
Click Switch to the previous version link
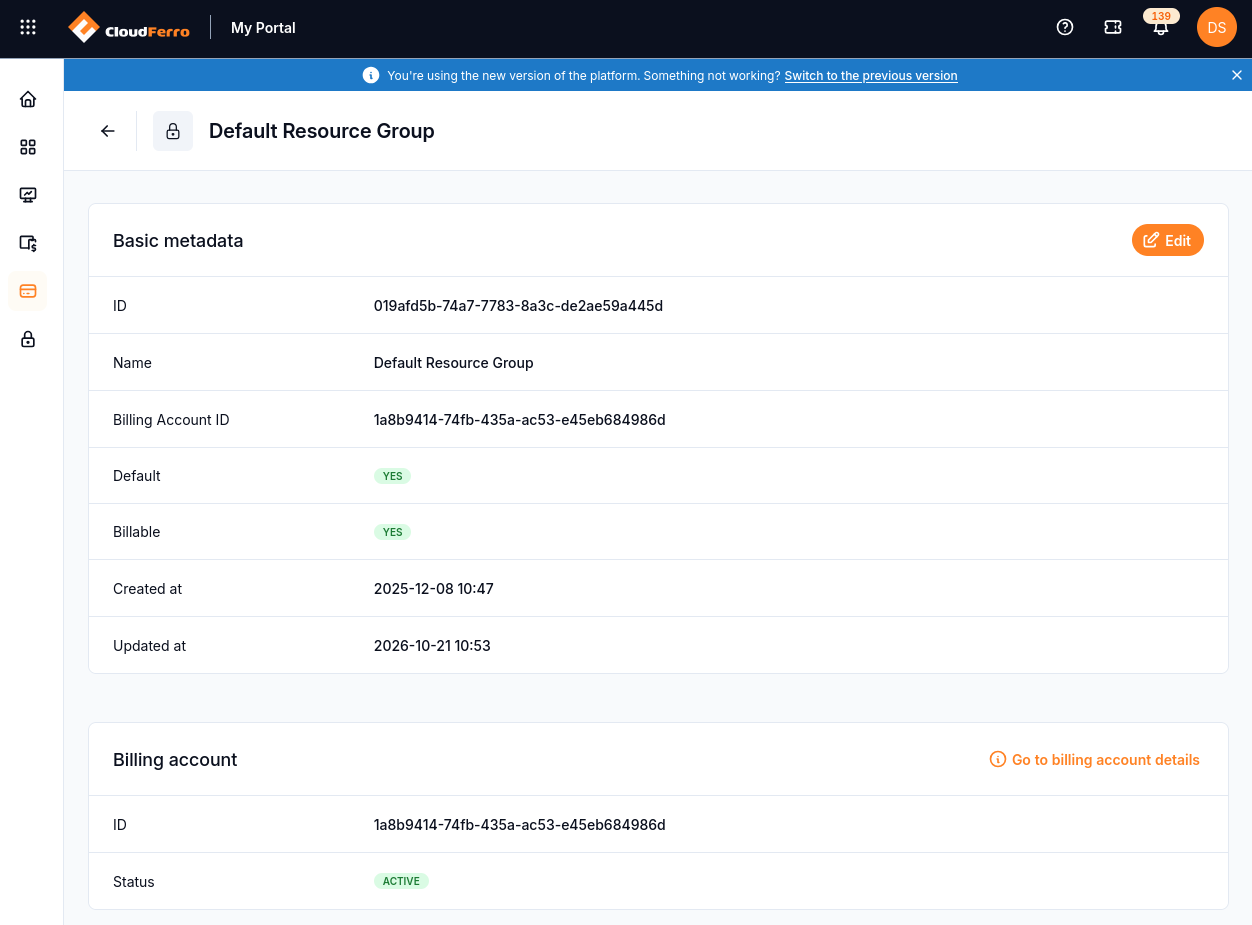coord(871,76)
